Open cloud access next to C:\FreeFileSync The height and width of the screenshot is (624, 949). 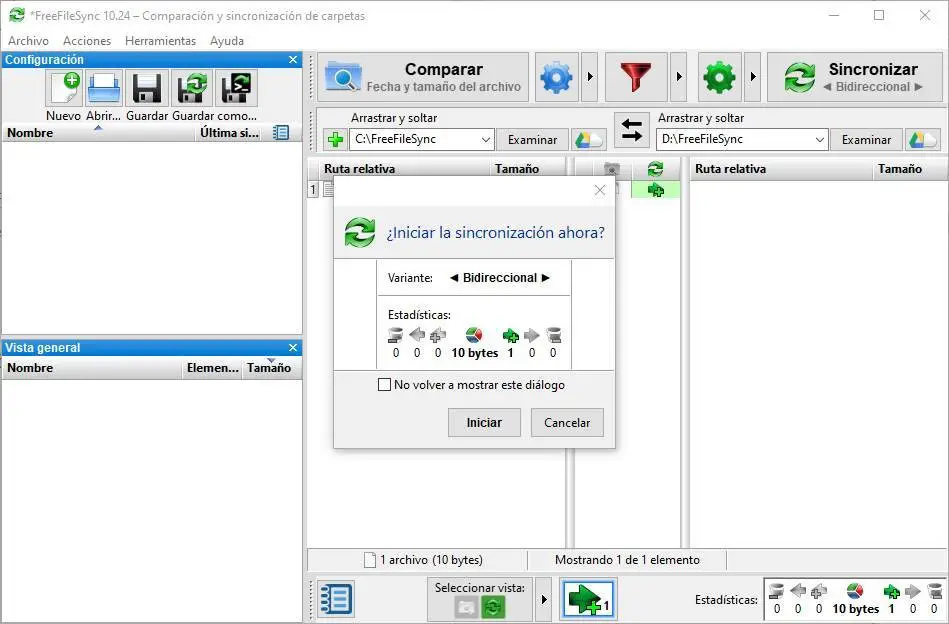[x=589, y=140]
